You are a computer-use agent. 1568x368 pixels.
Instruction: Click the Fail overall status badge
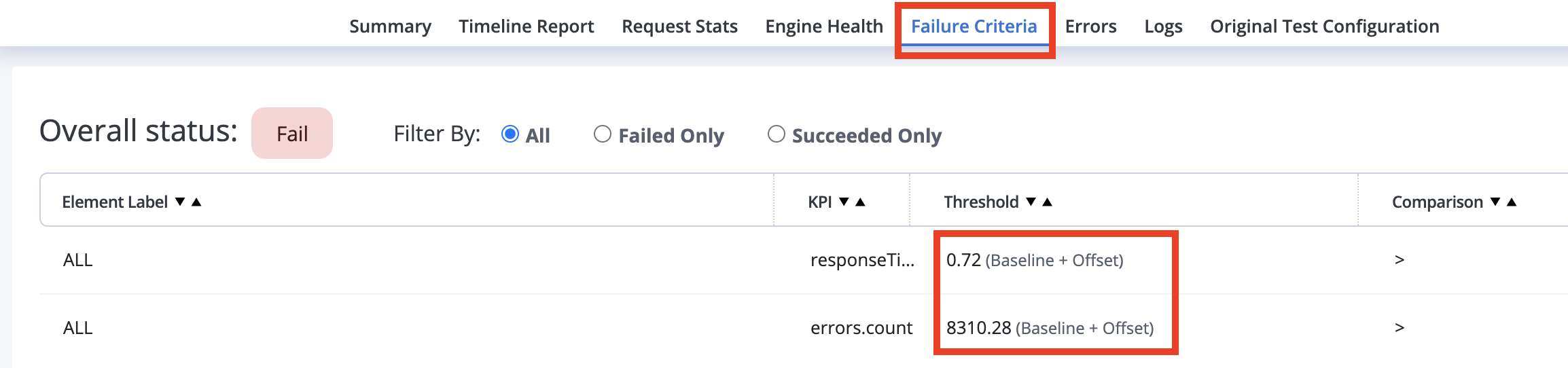pos(292,133)
